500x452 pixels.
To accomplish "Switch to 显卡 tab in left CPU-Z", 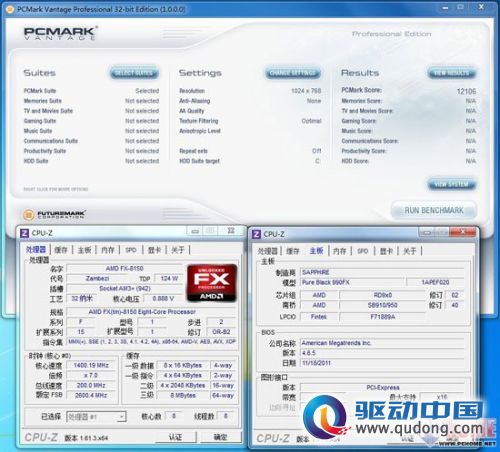I will (x=154, y=250).
